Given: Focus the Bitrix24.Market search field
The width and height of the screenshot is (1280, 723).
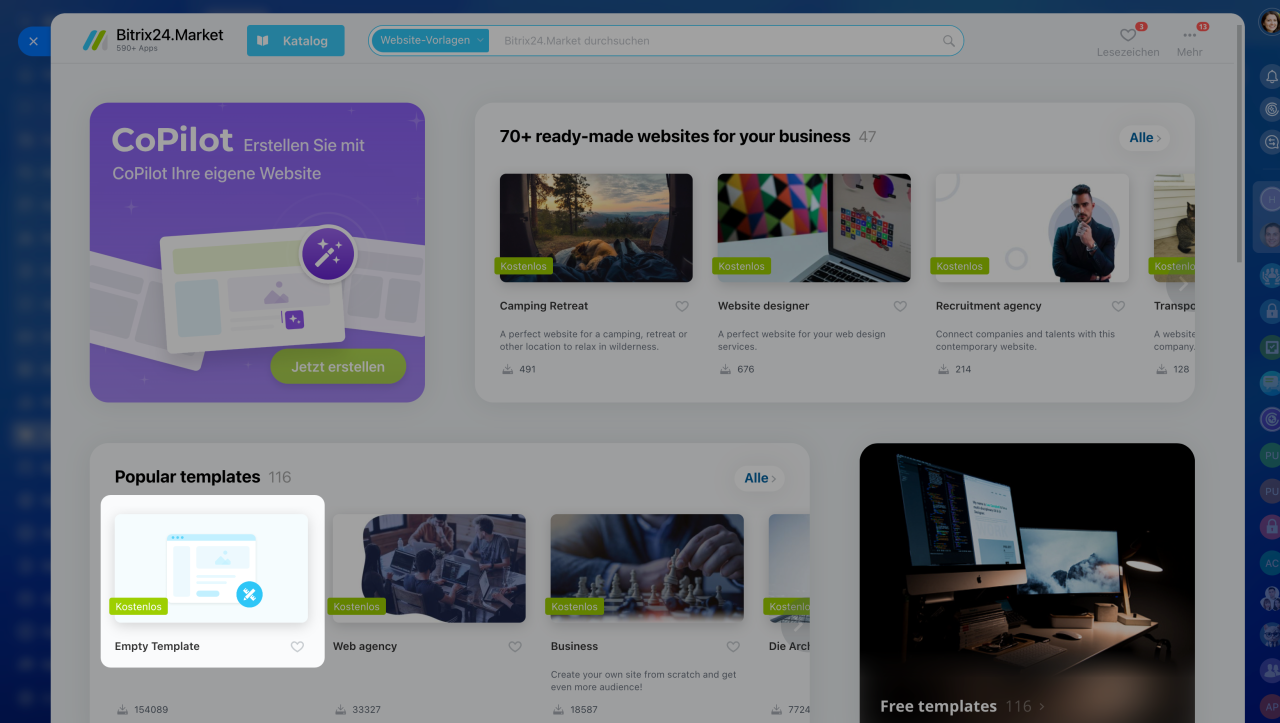Looking at the screenshot, I should (720, 41).
